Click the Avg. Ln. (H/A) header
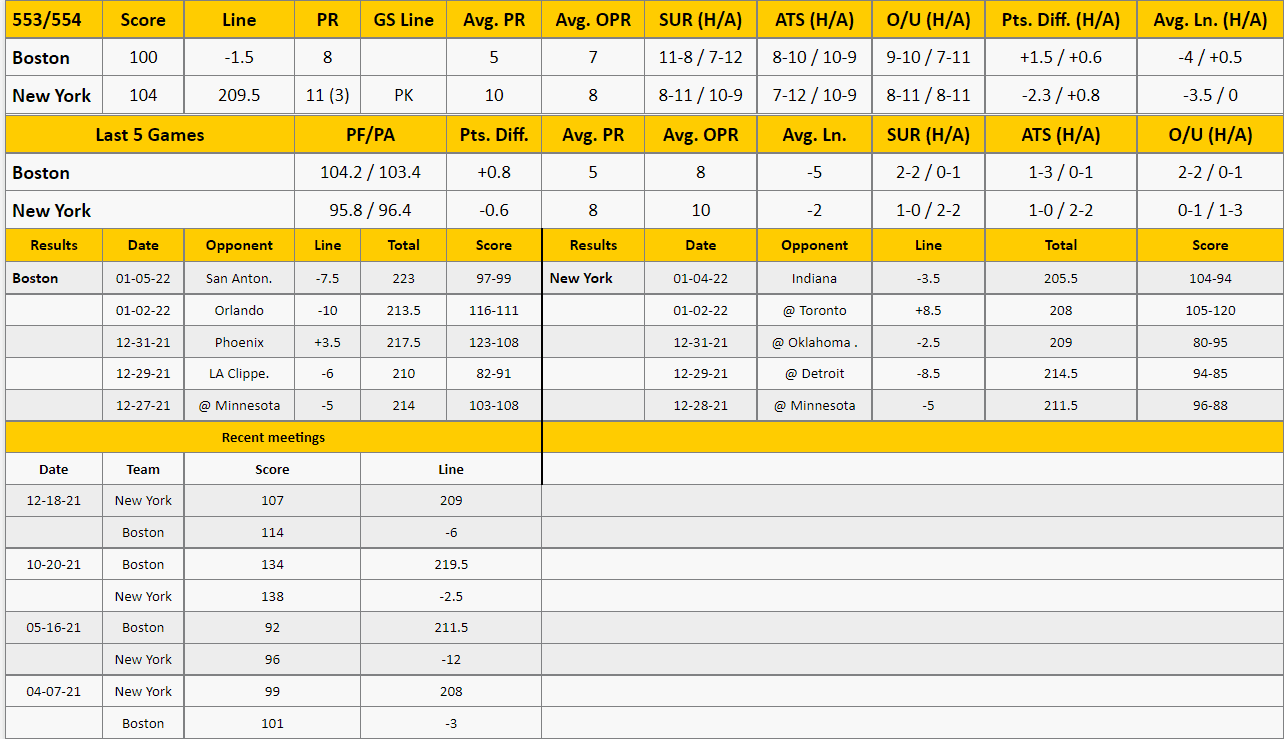This screenshot has height=739, width=1284. (1210, 20)
